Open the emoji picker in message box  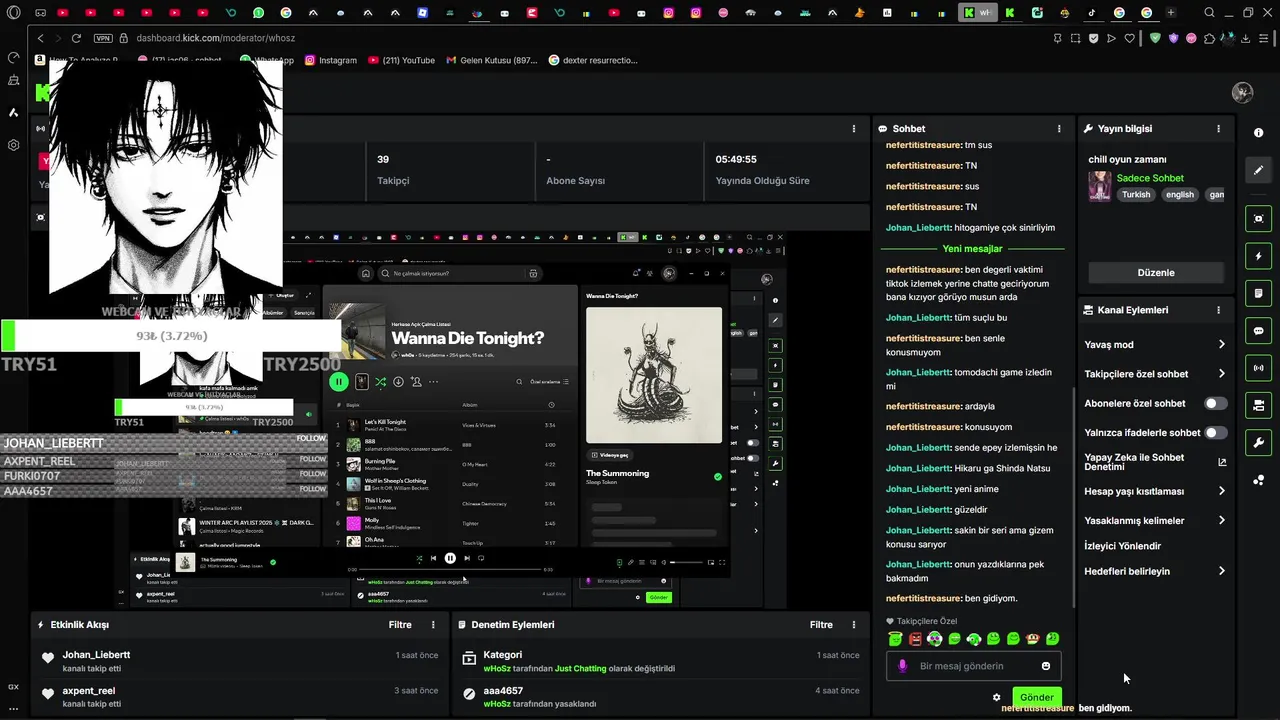pos(1046,666)
